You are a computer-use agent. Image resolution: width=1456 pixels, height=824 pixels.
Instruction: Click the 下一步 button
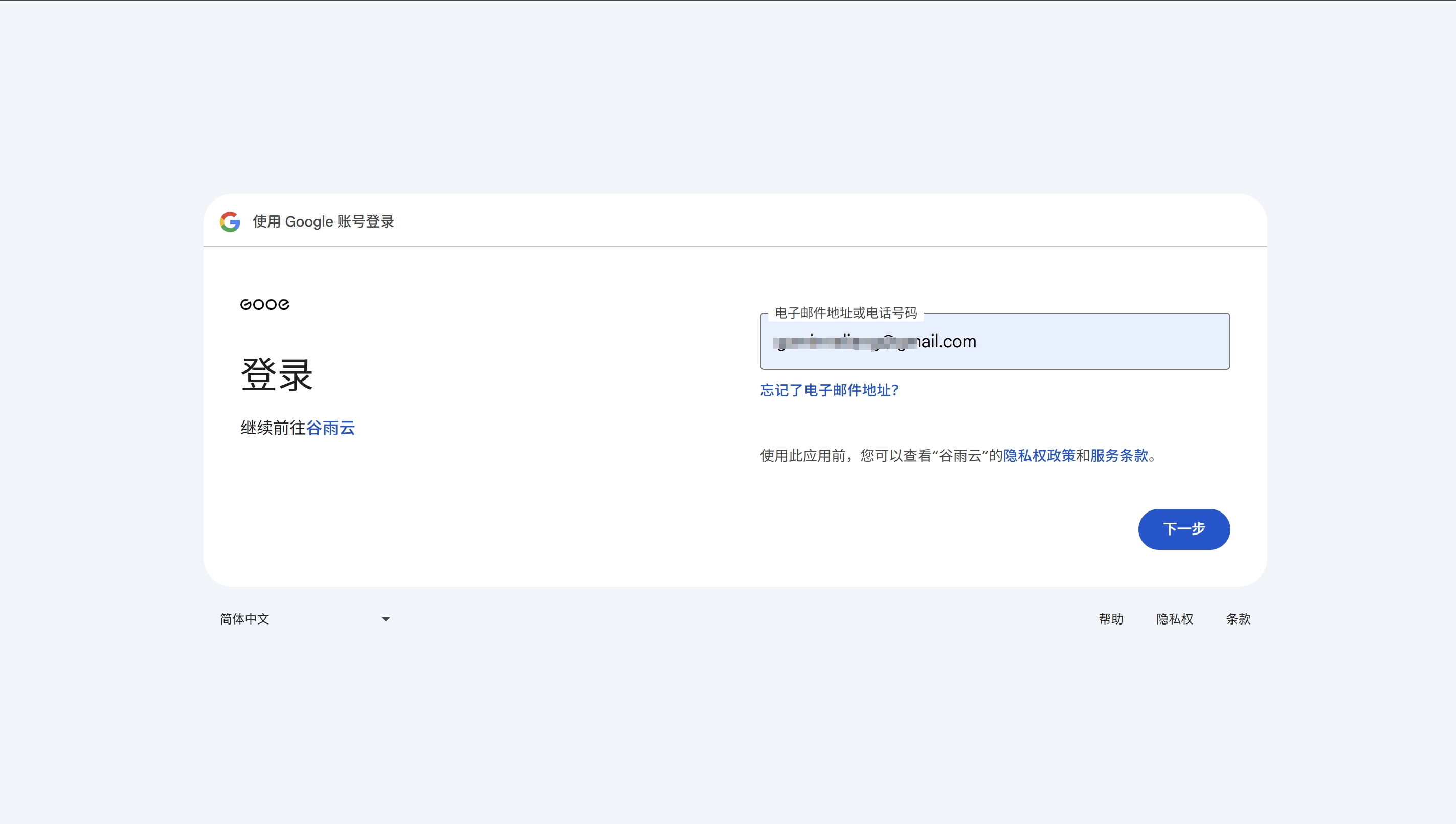[x=1184, y=529]
